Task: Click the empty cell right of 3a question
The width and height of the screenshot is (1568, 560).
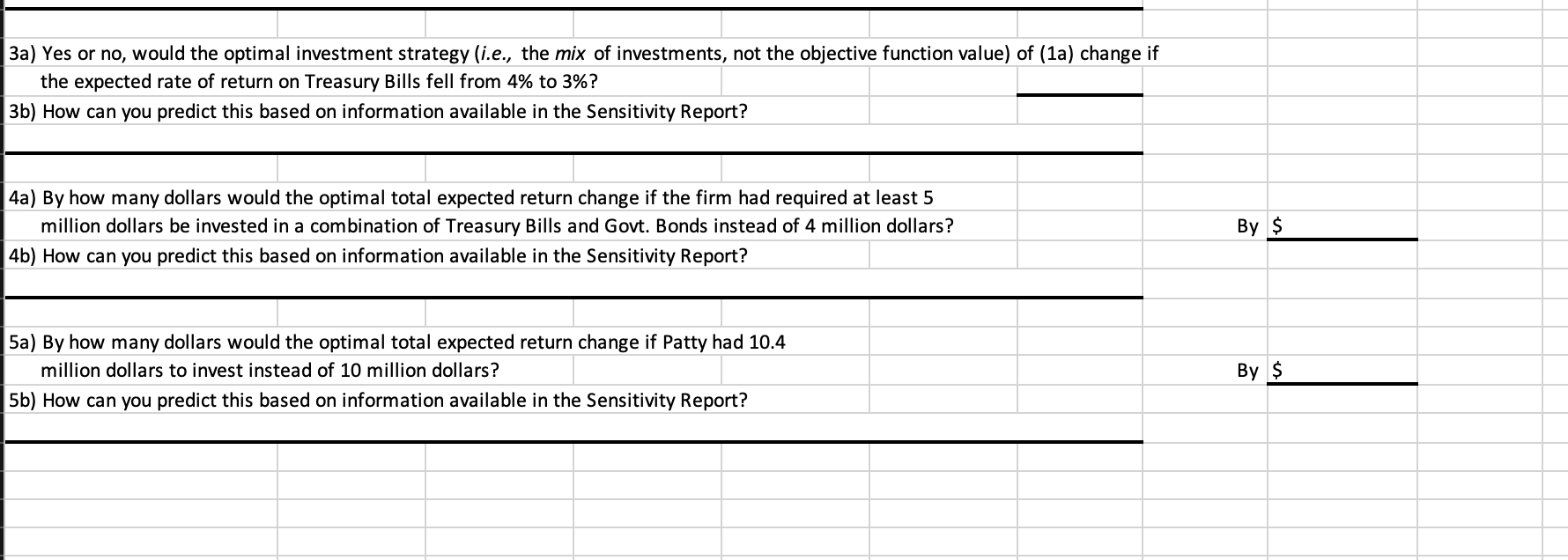Action: (x=1342, y=53)
